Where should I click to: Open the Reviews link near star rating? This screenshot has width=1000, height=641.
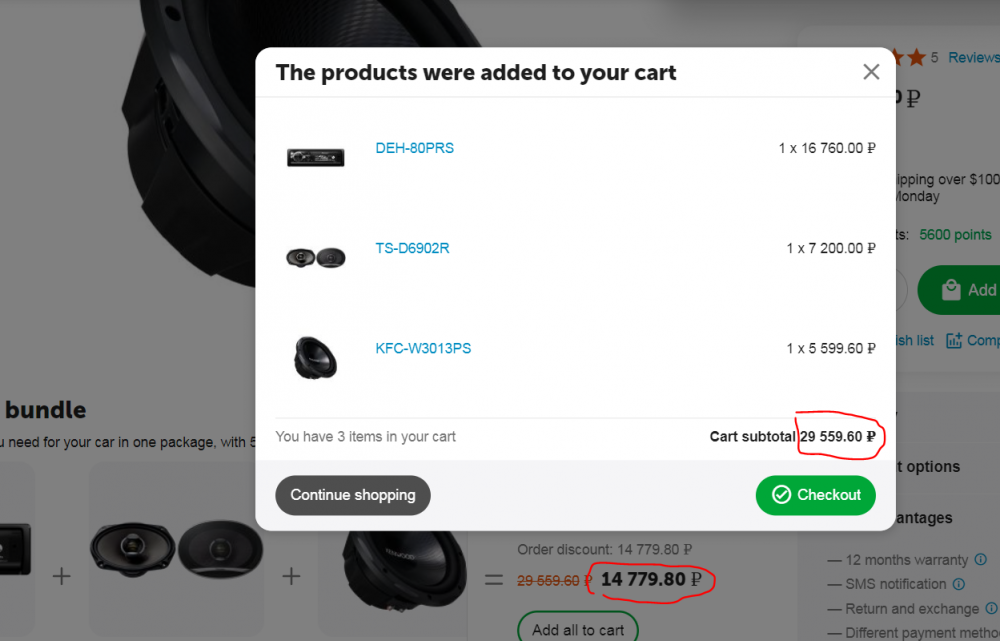click(x=973, y=58)
